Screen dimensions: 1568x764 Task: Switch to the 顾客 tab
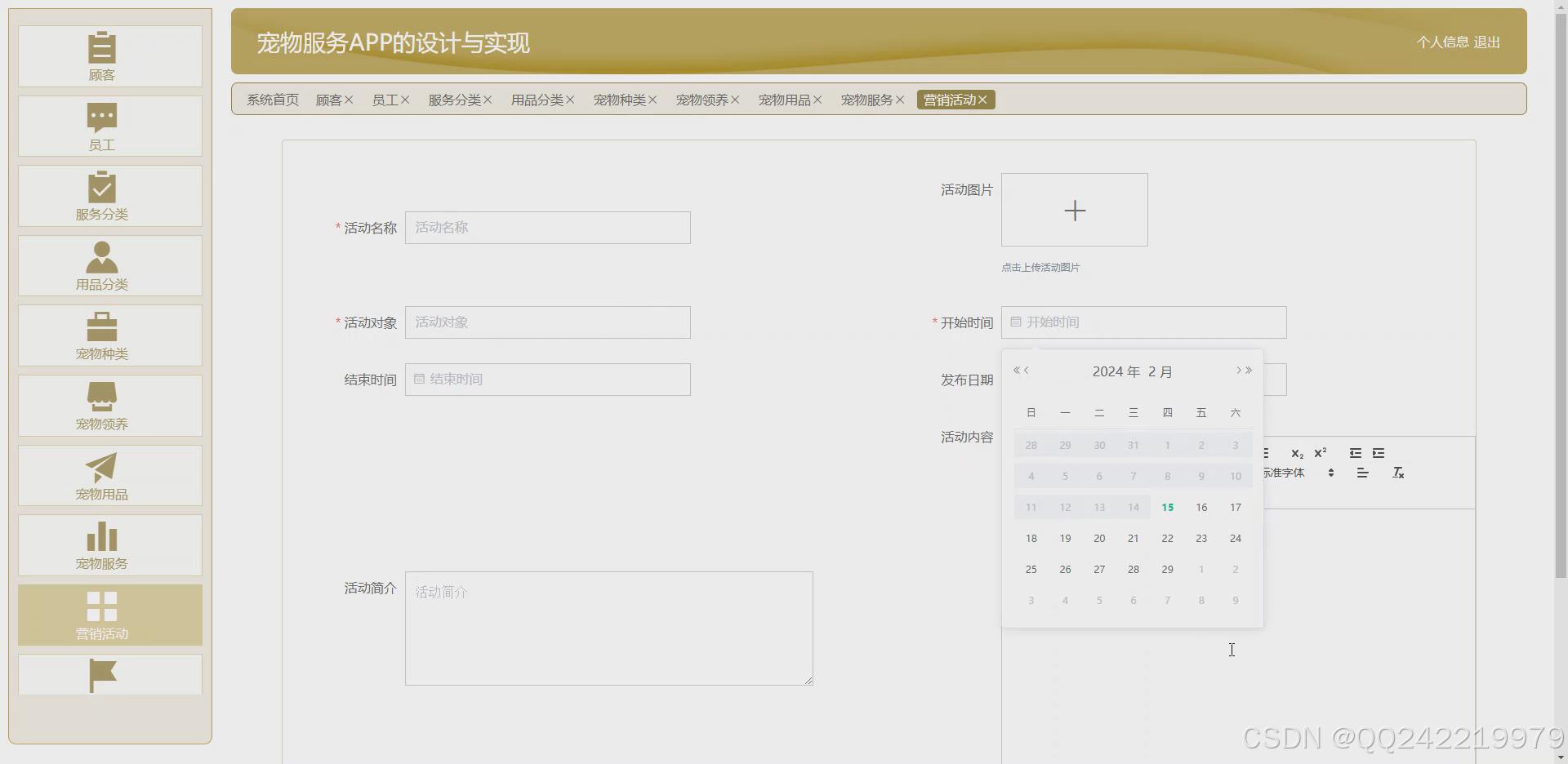pos(329,100)
